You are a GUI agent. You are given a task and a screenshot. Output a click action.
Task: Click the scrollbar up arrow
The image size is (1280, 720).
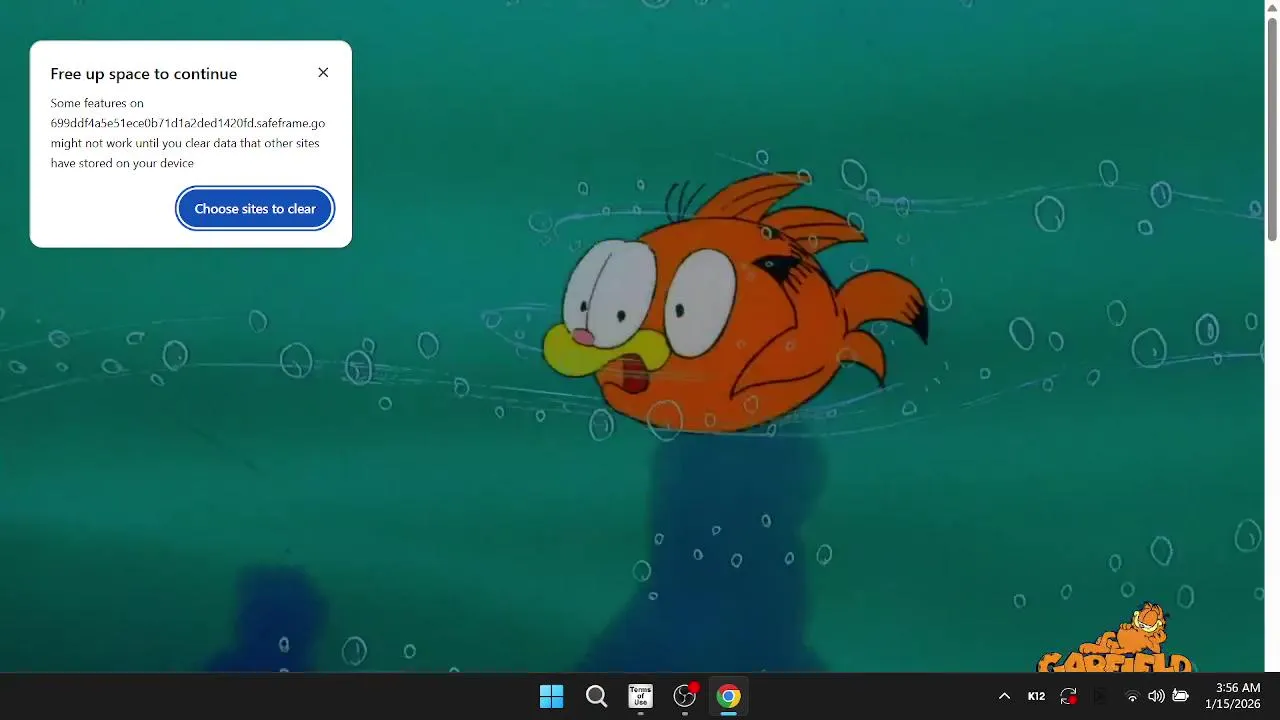pyautogui.click(x=1272, y=7)
